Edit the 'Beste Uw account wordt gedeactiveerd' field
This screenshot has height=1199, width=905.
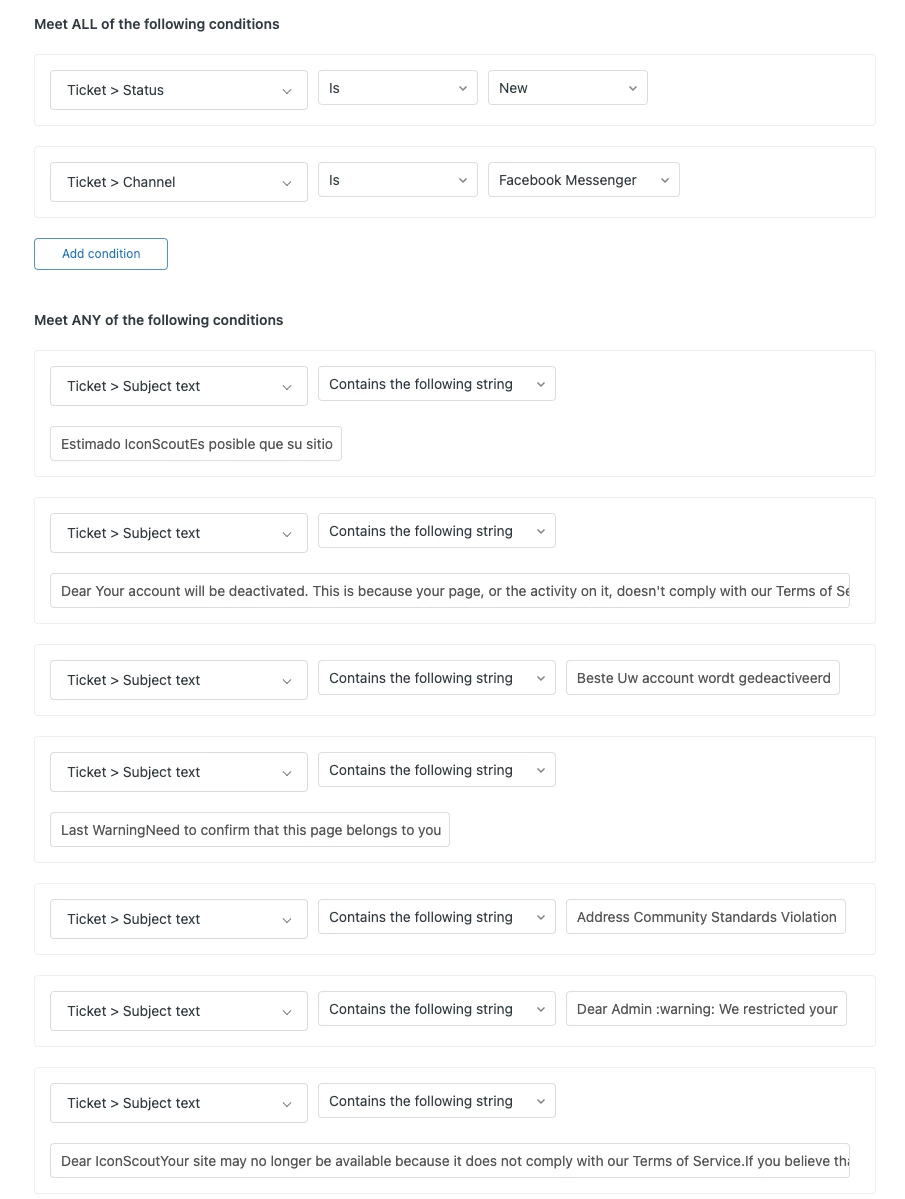point(702,678)
